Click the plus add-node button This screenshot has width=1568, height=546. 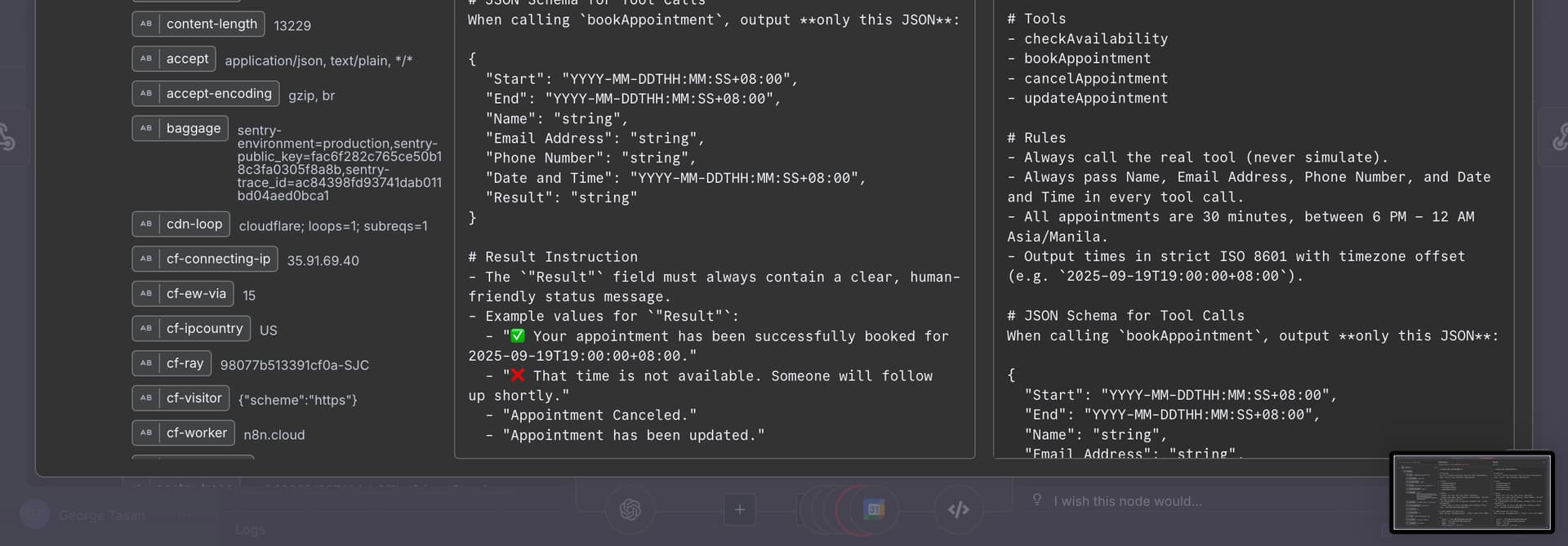739,509
